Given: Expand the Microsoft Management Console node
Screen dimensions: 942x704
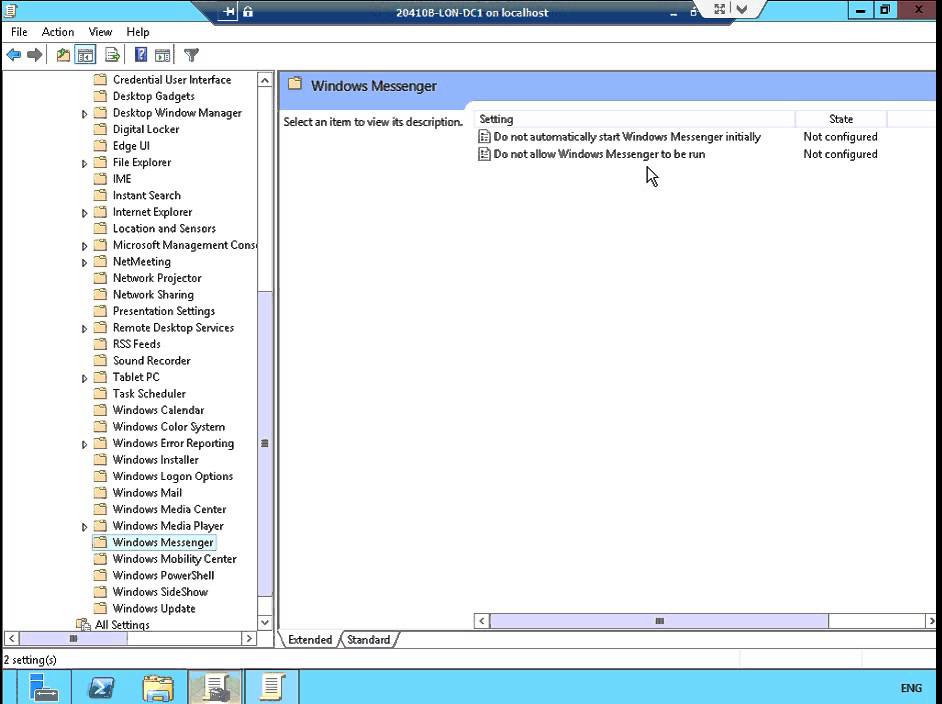Looking at the screenshot, I should [x=84, y=246].
